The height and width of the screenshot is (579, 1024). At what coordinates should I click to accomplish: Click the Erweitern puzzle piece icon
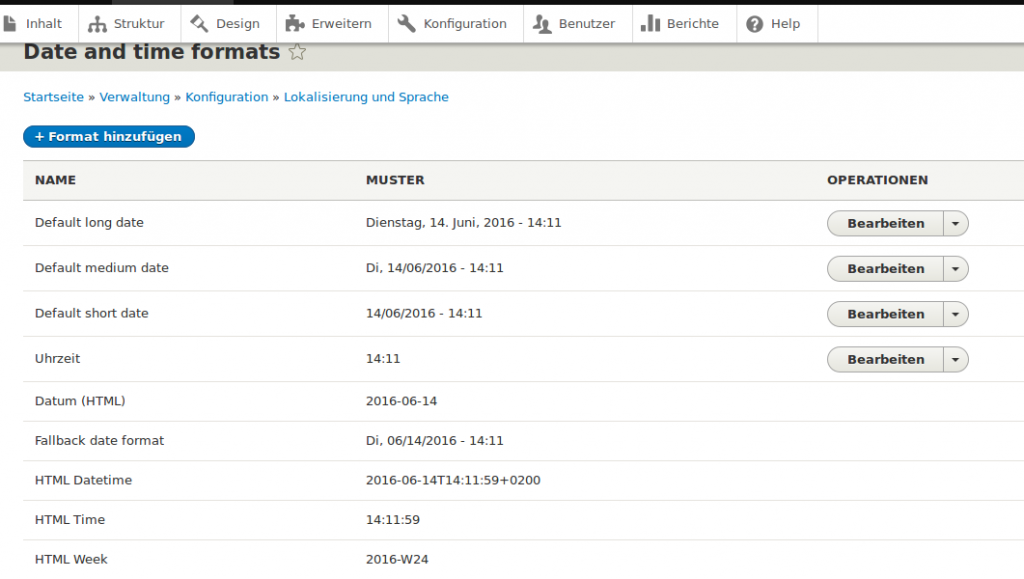pyautogui.click(x=295, y=23)
